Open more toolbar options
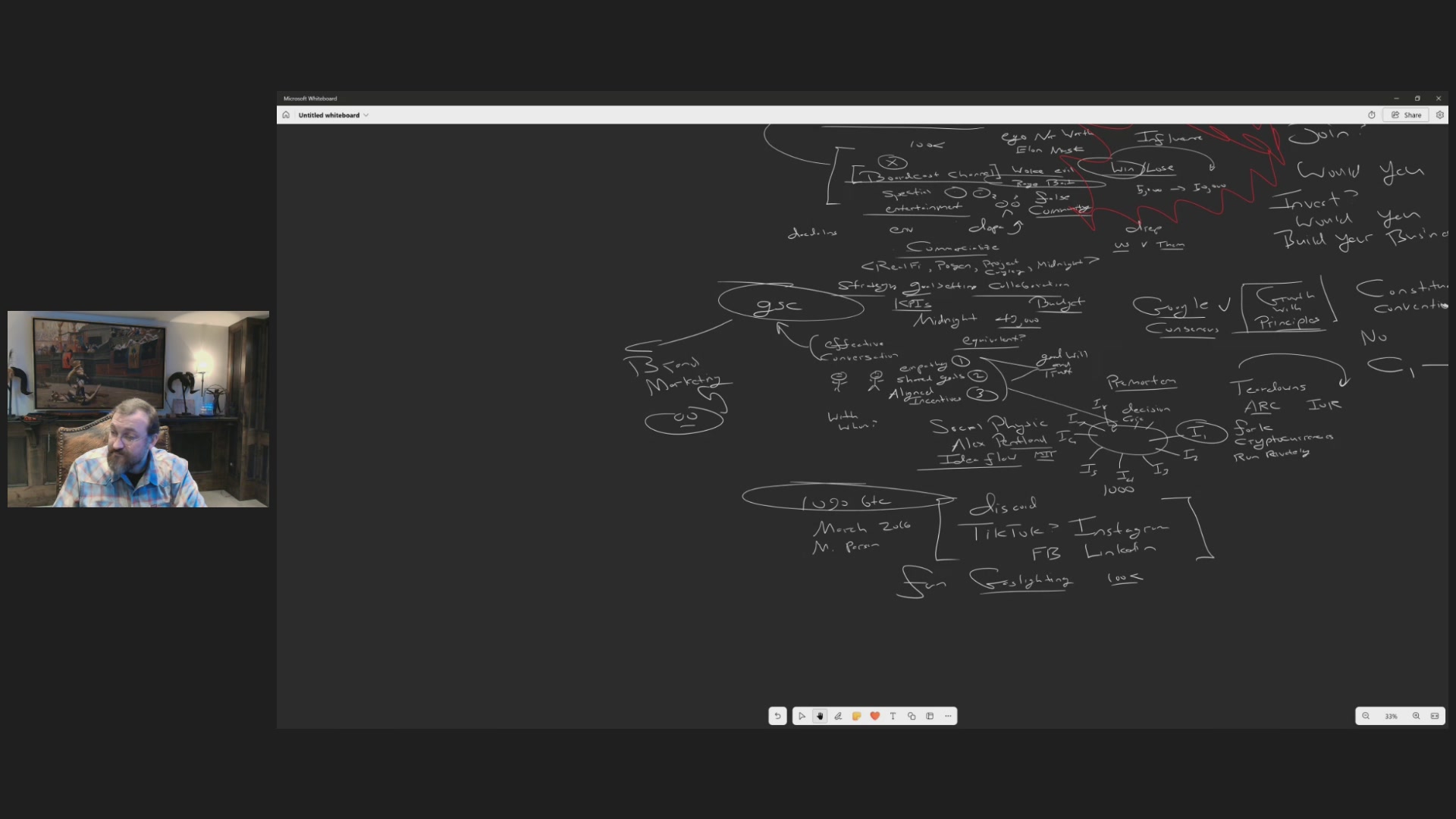Viewport: 1456px width, 819px height. click(x=948, y=716)
